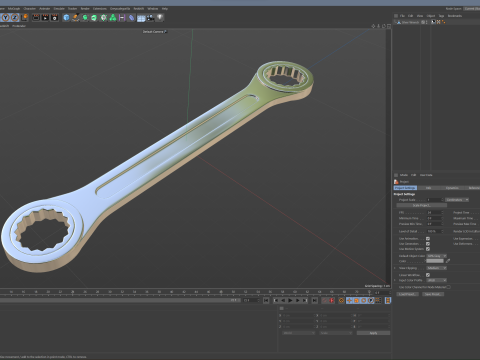This screenshot has height=360, width=480.
Task: Expand the View Clipping row arrow
Action: tap(395, 268)
